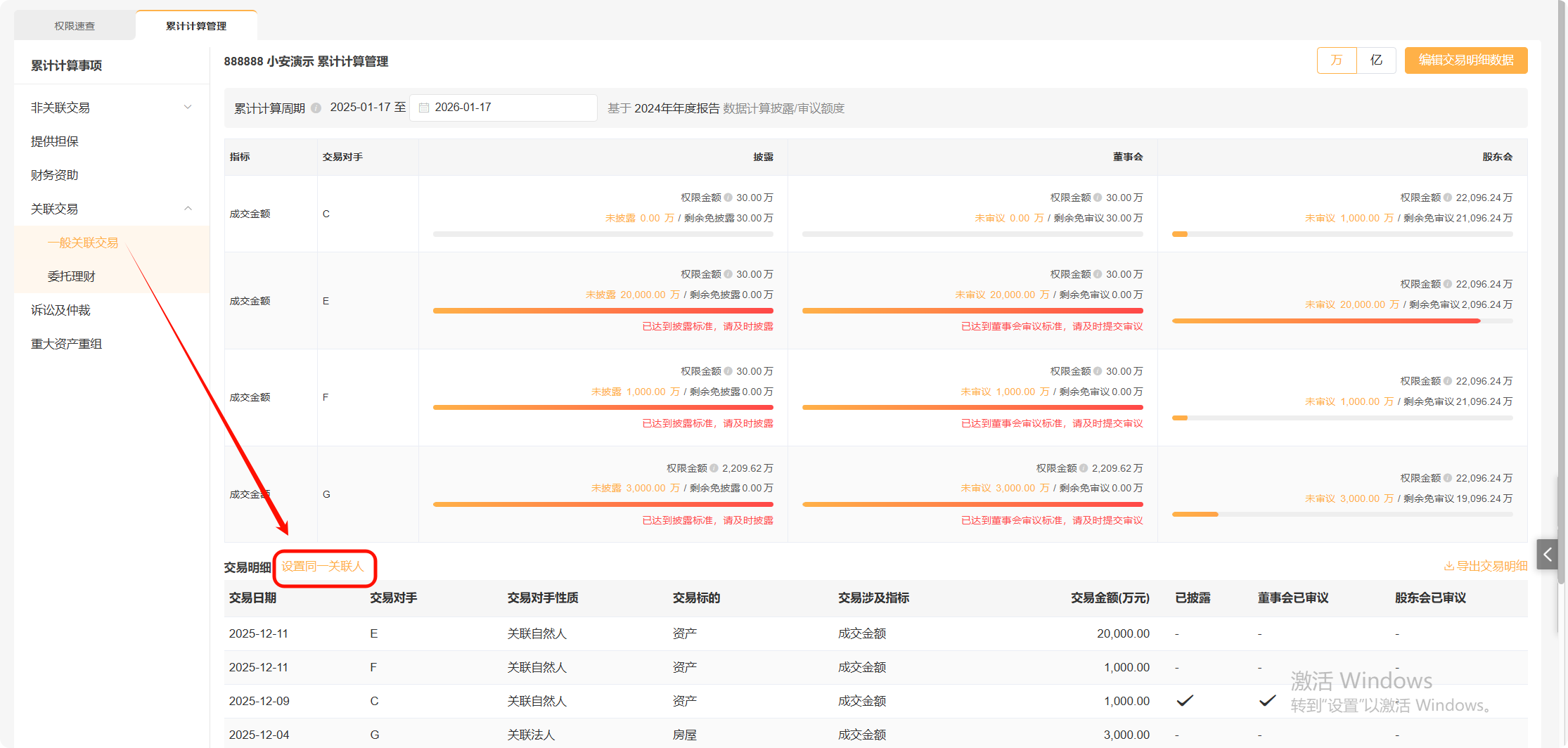Image resolution: width=1568 pixels, height=748 pixels.
Task: Expand the 非关联交易 sidebar section
Action: click(x=188, y=108)
